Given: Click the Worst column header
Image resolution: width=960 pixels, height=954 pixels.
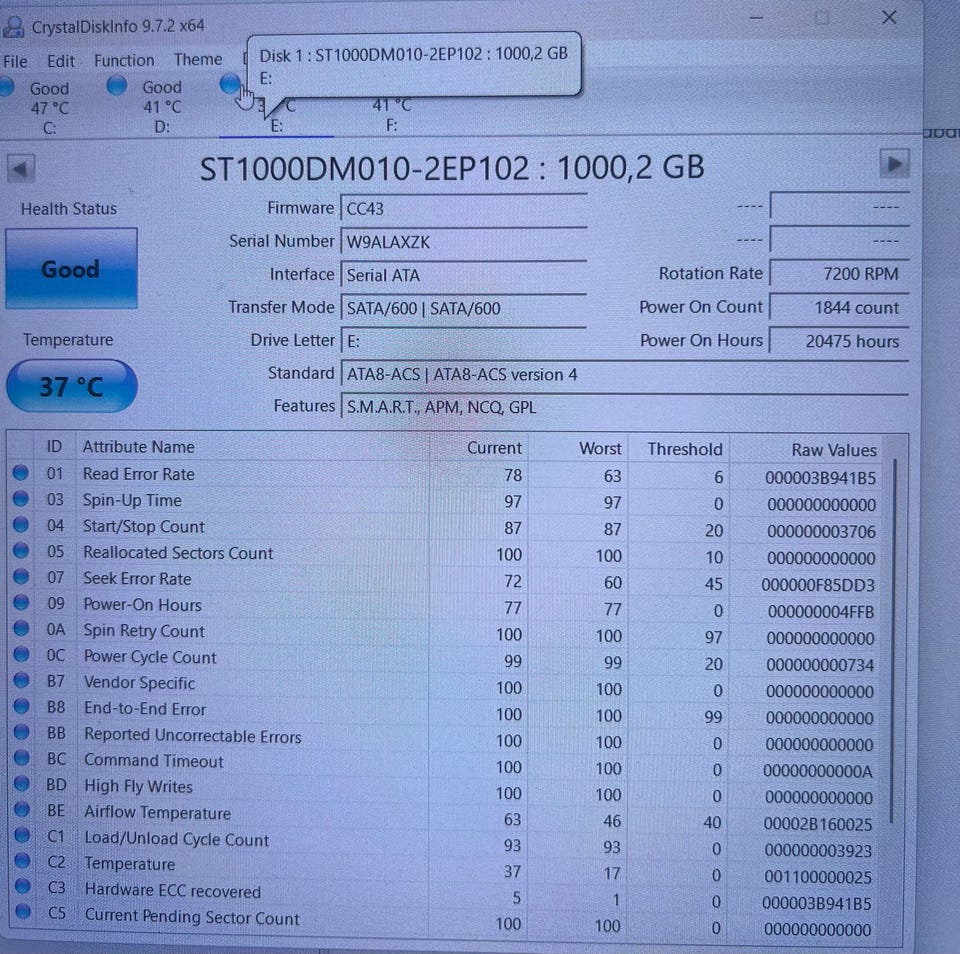Looking at the screenshot, I should [600, 449].
